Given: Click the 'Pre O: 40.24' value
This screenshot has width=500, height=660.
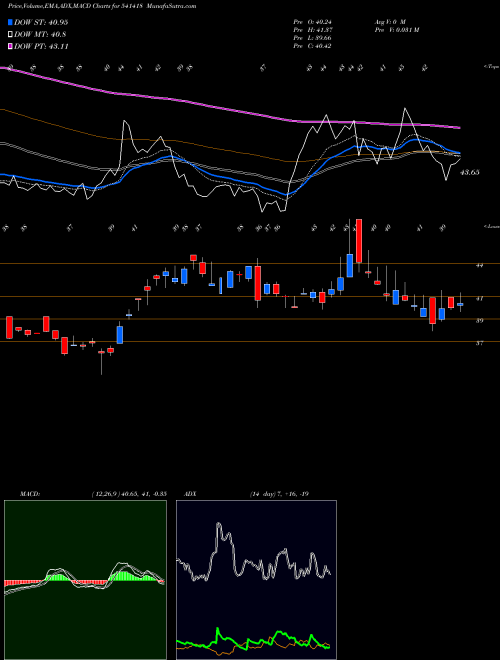Looking at the screenshot, I should 312,22.
